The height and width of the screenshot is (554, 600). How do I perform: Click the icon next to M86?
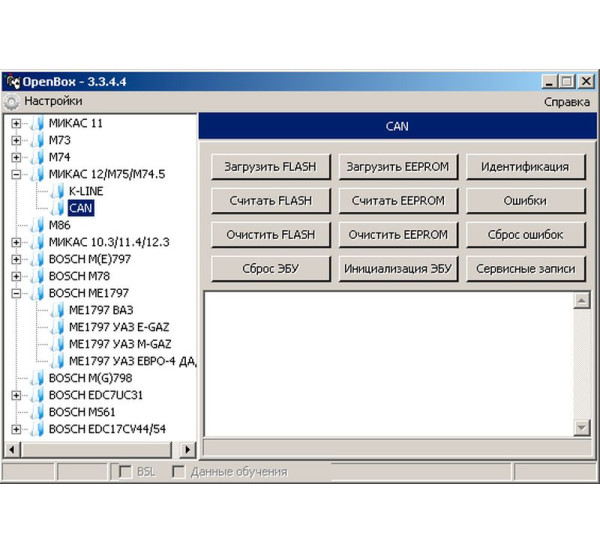[37, 225]
